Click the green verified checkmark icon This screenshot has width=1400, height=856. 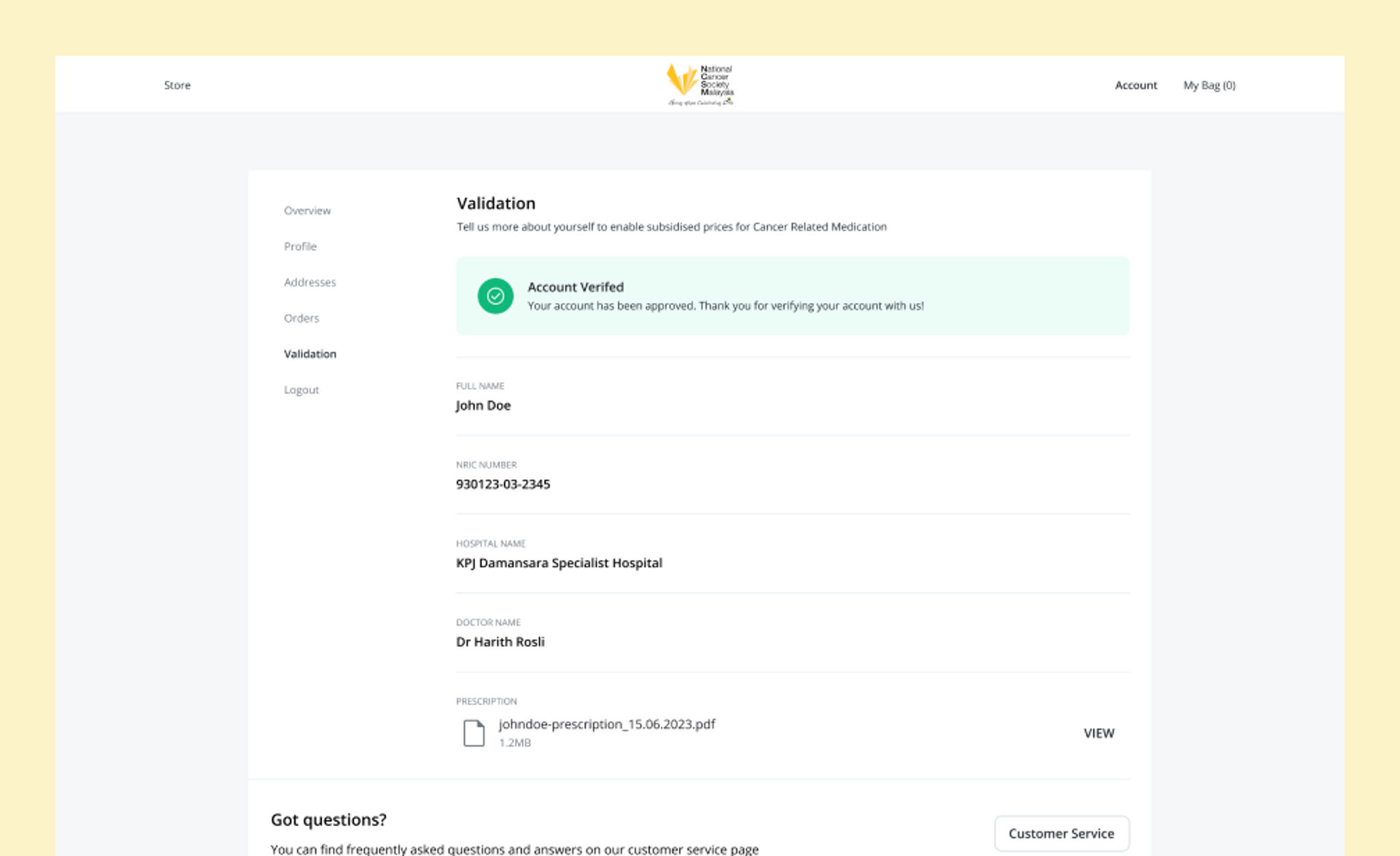[495, 296]
